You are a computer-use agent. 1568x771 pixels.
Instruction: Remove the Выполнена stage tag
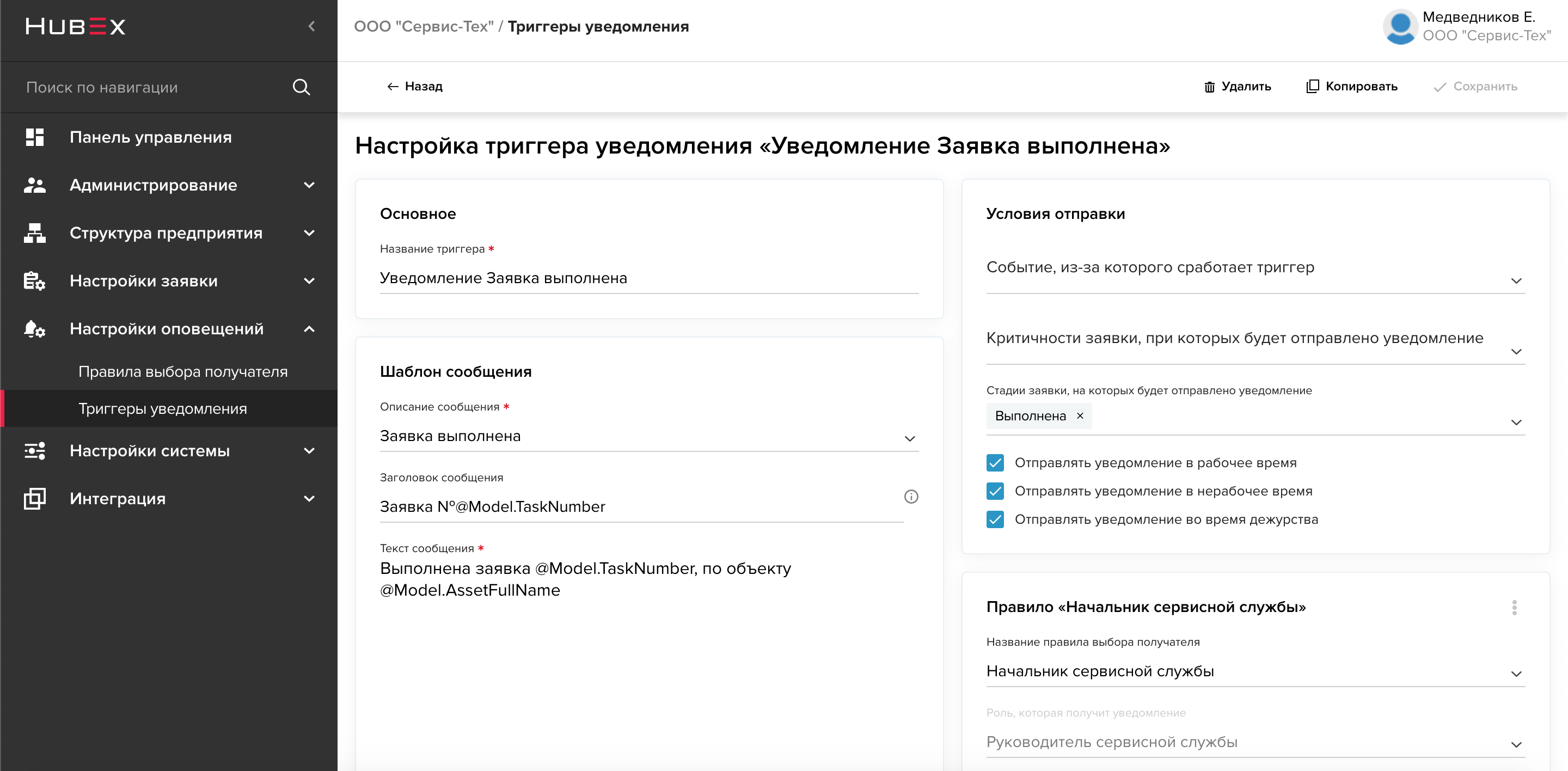1080,415
